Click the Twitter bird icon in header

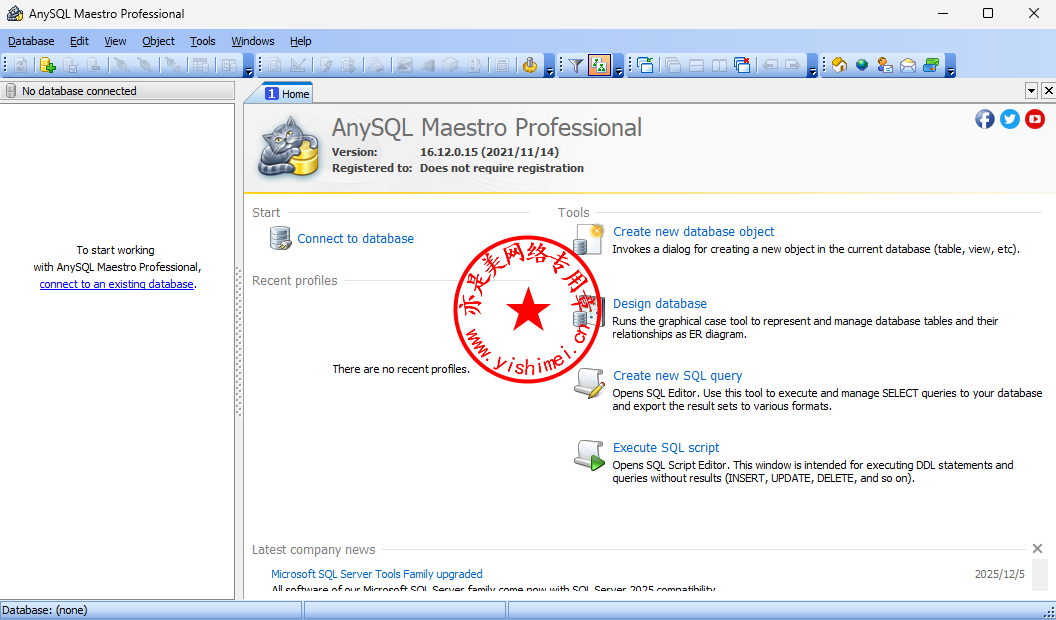point(1010,119)
